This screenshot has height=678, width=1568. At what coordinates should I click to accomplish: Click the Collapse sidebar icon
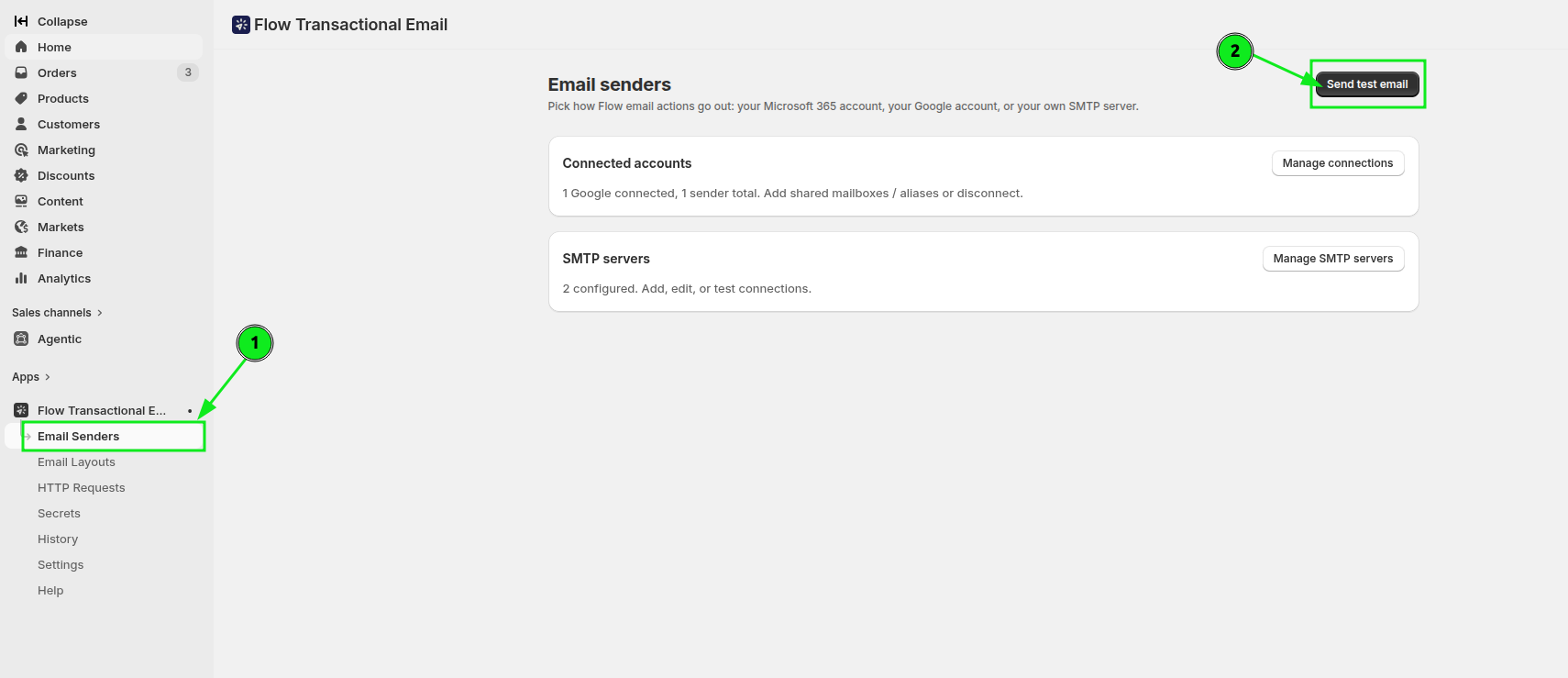click(21, 21)
